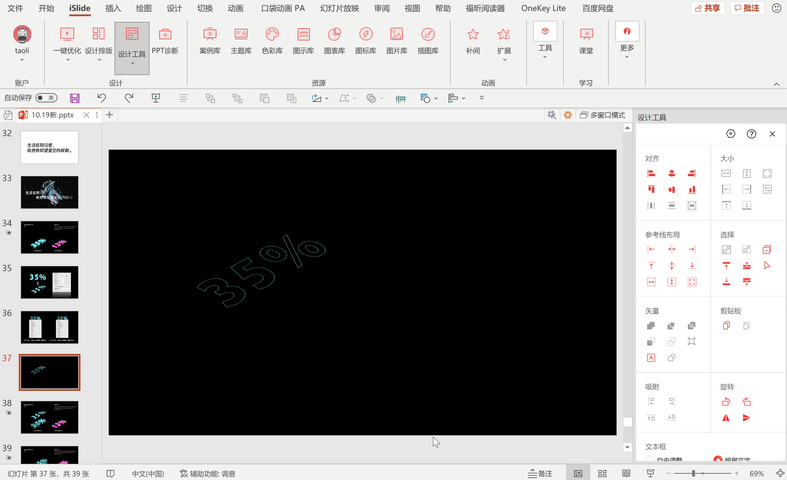Click the slide scrollbar down arrow
The image size is (787, 480).
(627, 447)
